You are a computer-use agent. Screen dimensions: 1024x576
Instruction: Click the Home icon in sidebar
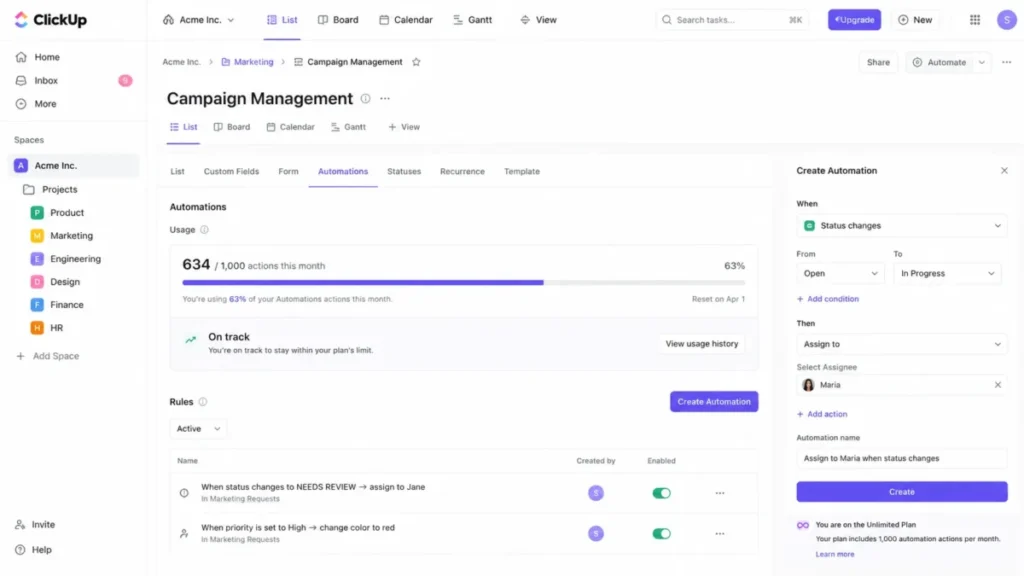21,57
